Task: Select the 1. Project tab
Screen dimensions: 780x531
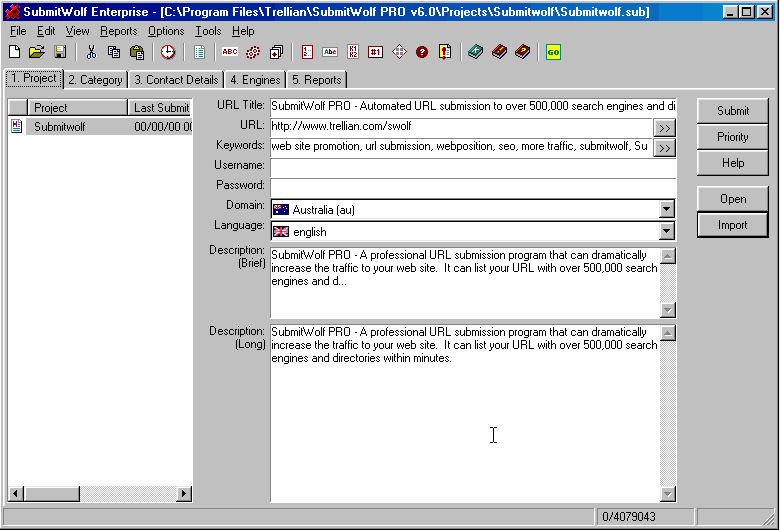Action: click(34, 79)
